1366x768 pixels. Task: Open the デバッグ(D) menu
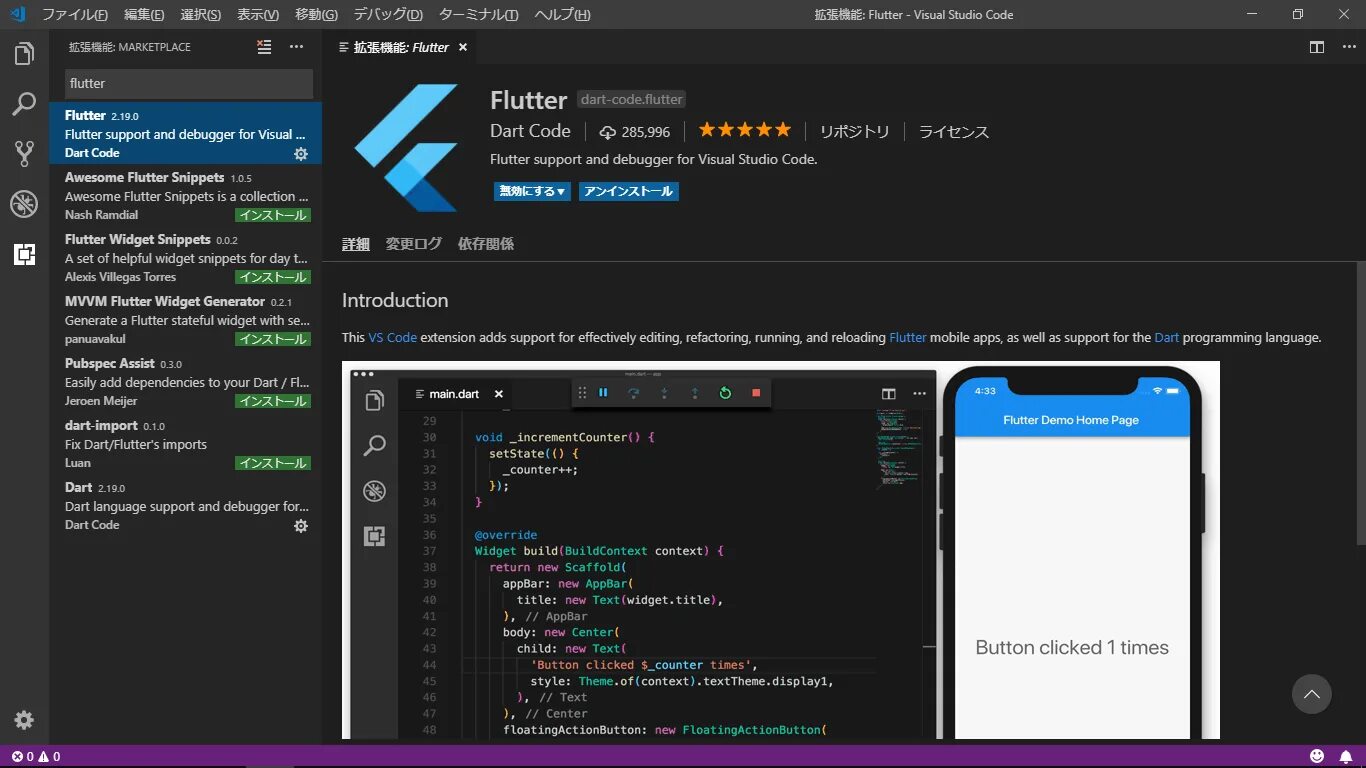pos(388,14)
